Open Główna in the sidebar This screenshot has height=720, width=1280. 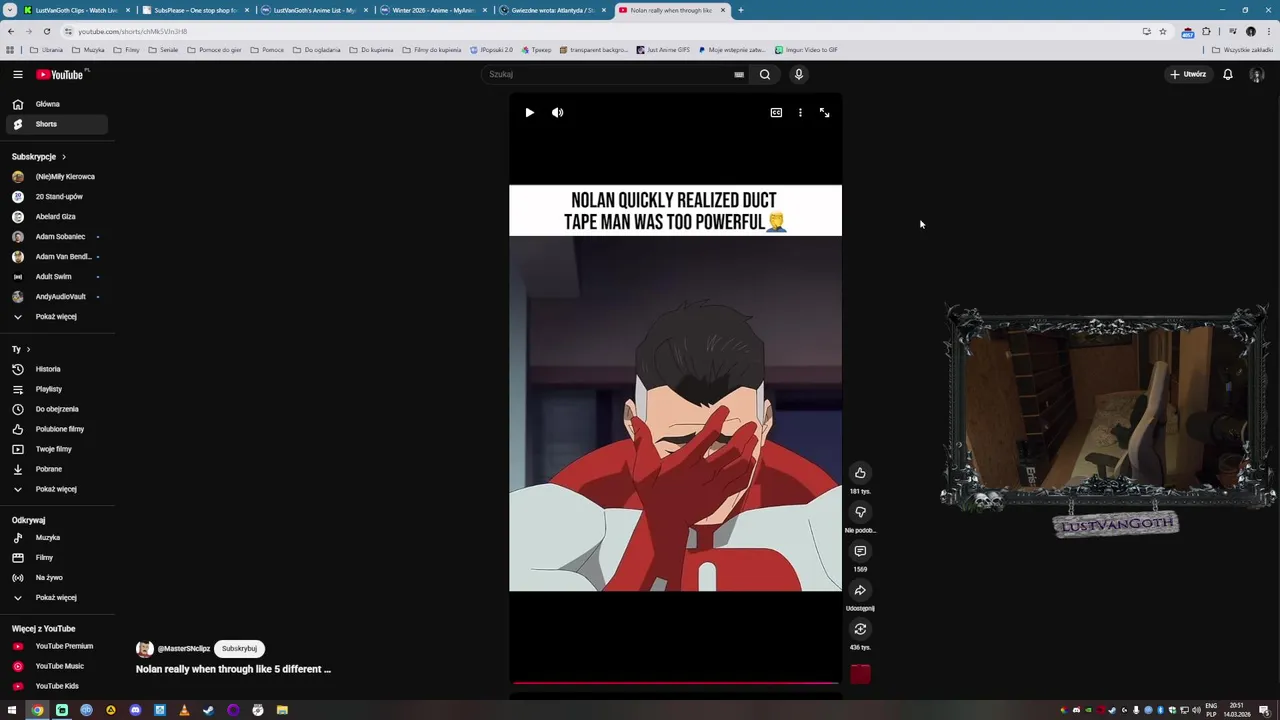(56, 104)
